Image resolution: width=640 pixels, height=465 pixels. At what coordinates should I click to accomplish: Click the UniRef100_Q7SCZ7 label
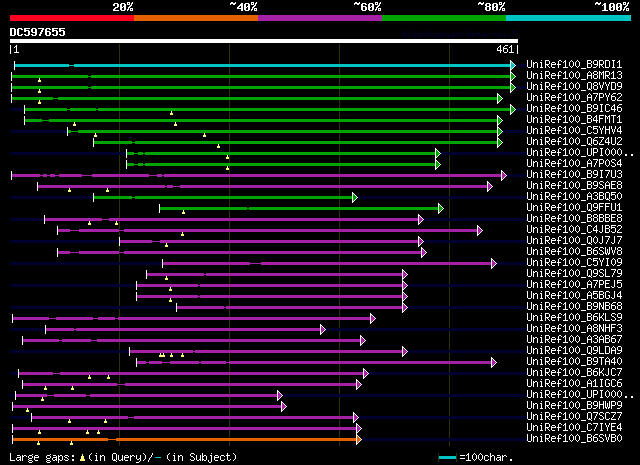point(574,417)
